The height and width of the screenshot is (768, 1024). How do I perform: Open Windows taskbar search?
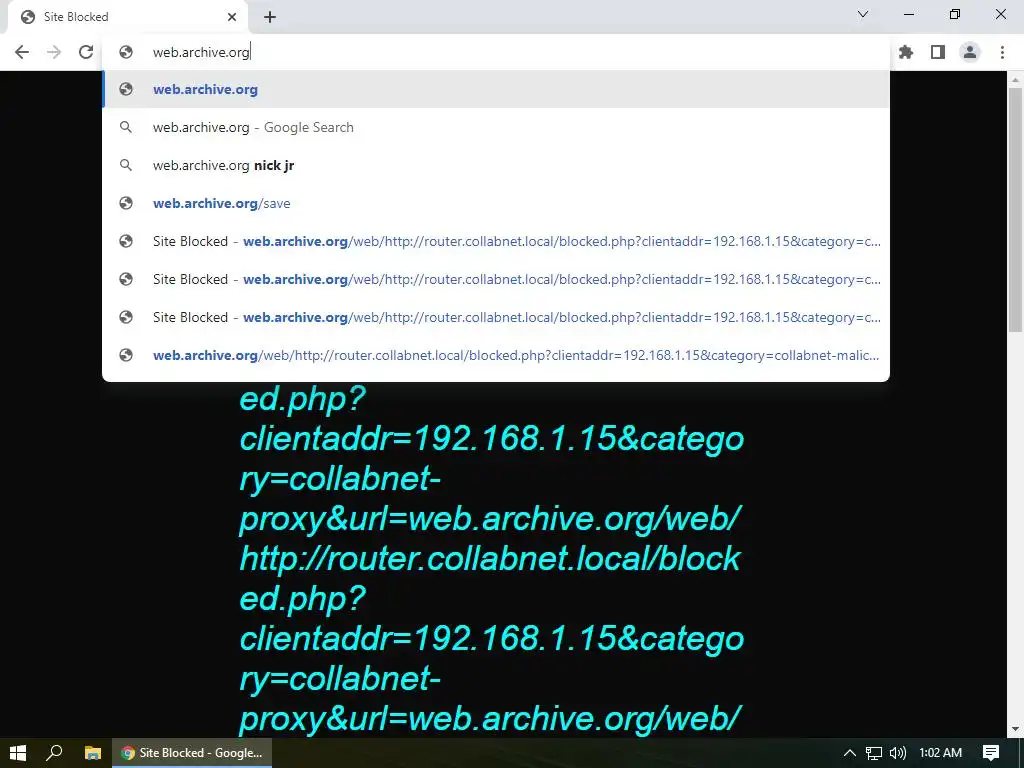click(x=54, y=752)
